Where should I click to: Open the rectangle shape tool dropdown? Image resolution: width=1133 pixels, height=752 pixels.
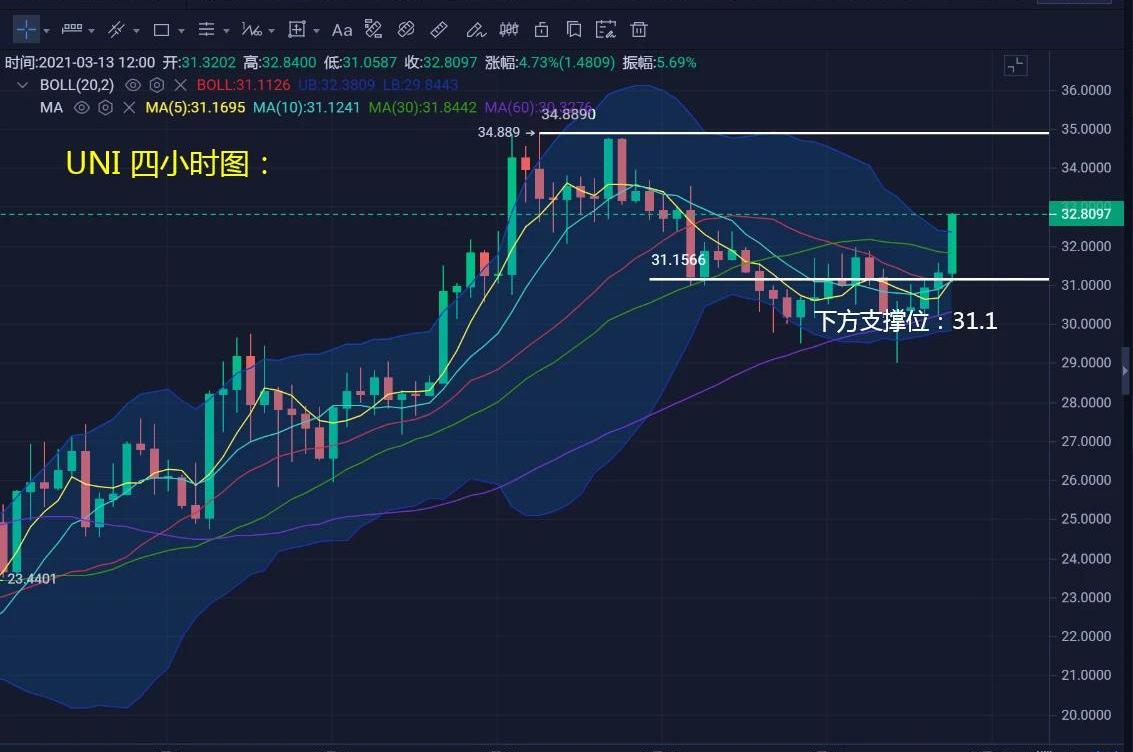(181, 30)
